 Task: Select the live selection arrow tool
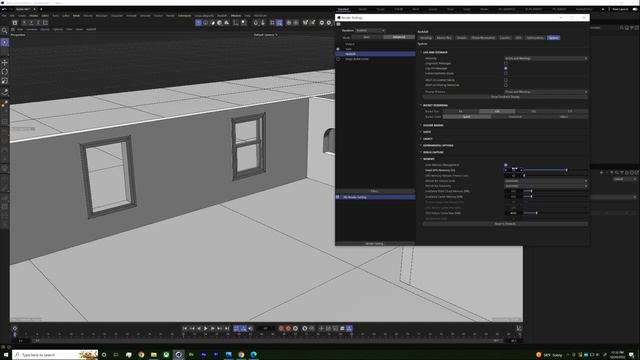point(4,42)
